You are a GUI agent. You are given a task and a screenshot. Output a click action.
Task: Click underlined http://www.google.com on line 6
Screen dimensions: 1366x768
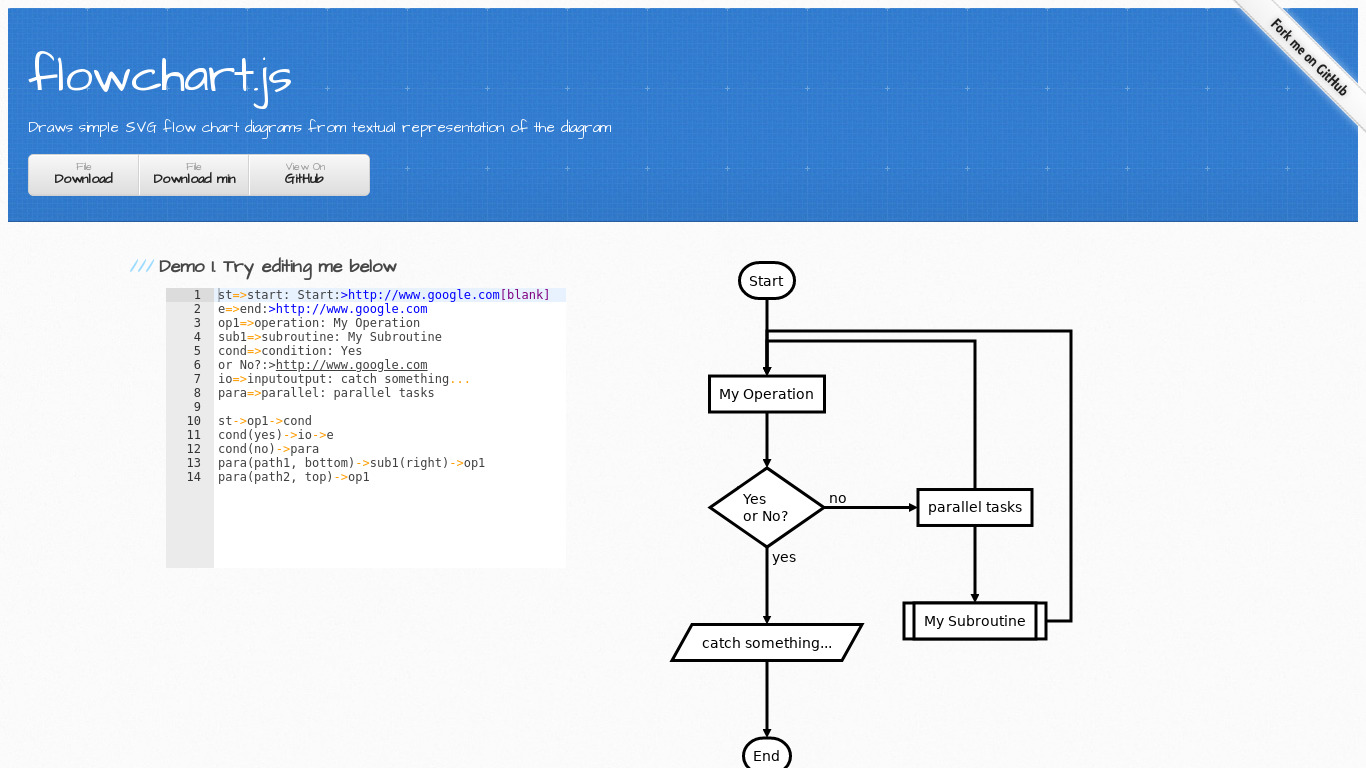(x=351, y=365)
